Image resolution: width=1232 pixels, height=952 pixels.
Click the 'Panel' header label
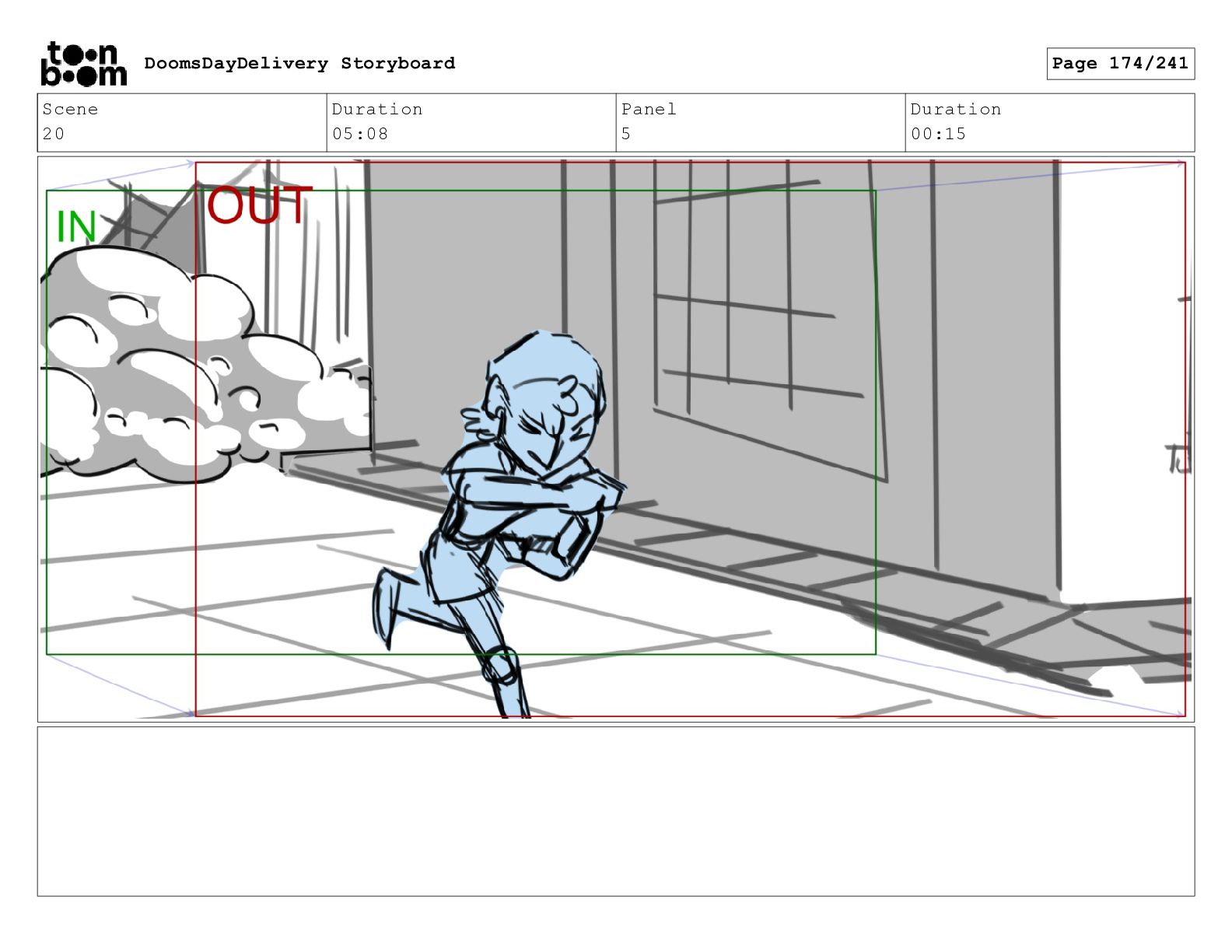tap(649, 110)
